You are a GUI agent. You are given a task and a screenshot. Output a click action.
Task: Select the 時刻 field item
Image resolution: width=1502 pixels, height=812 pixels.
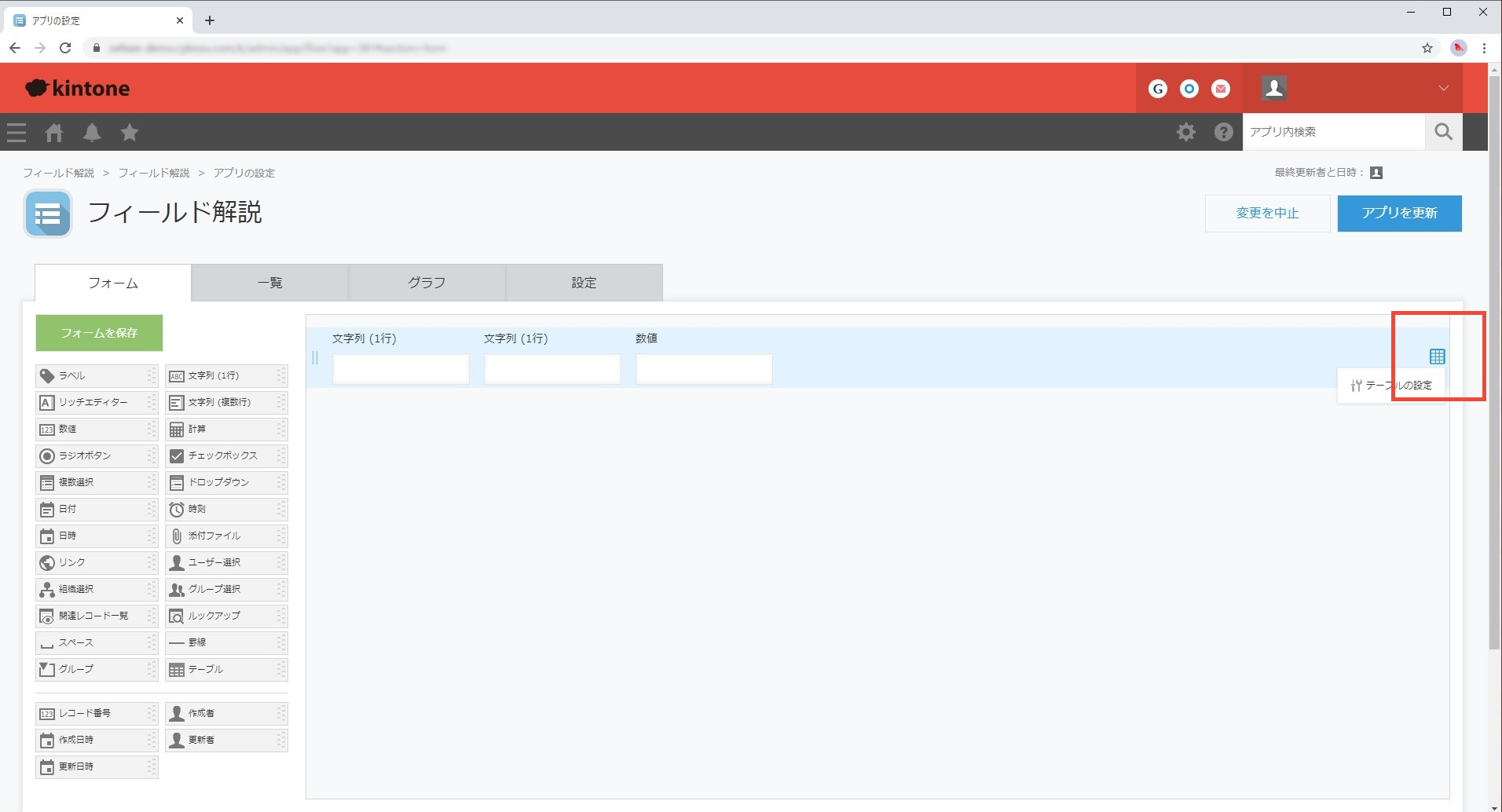tap(226, 510)
